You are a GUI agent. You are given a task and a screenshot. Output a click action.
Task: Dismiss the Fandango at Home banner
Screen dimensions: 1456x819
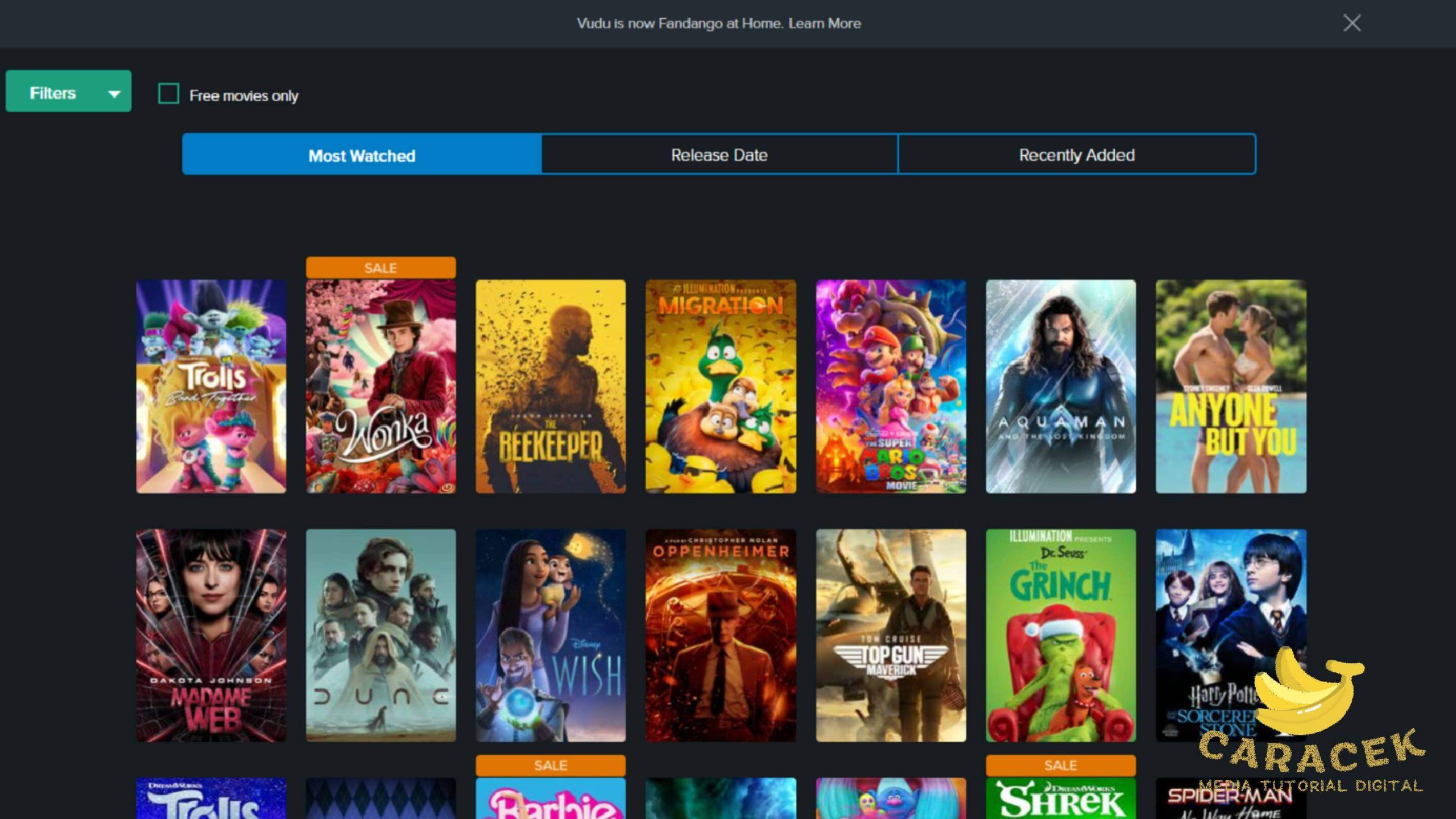tap(1352, 23)
